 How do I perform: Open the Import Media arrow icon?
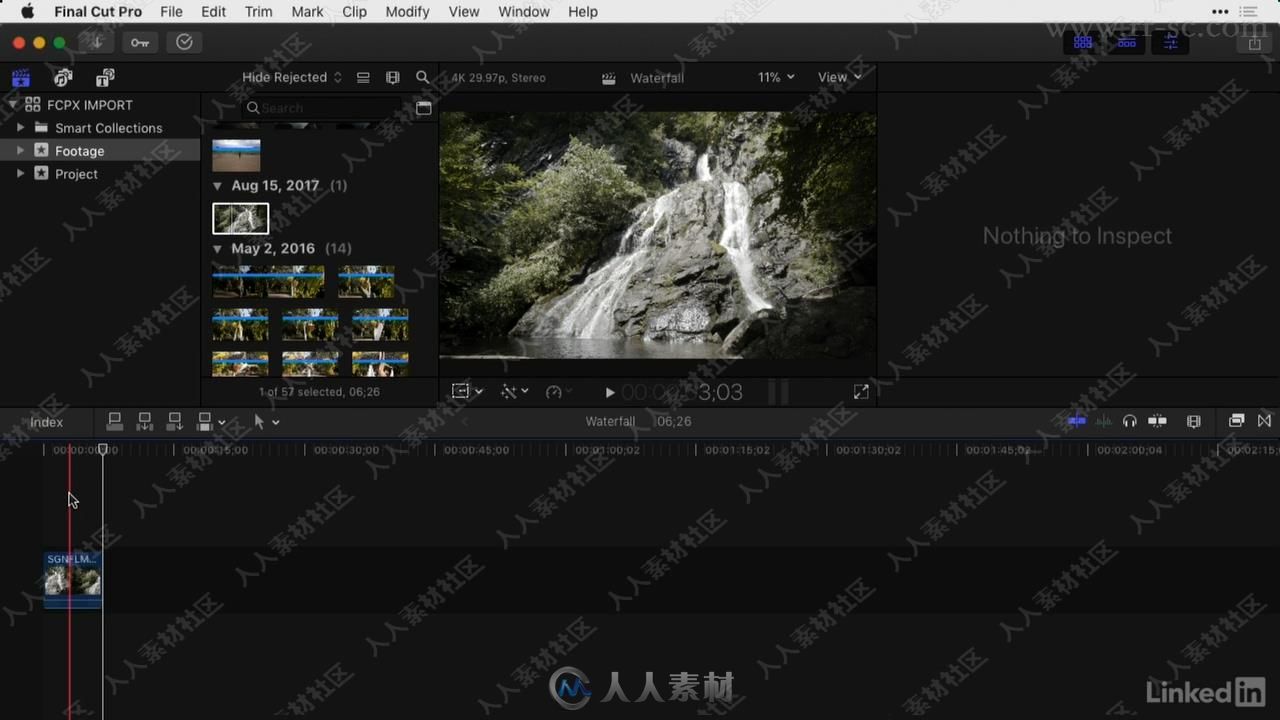tap(97, 42)
